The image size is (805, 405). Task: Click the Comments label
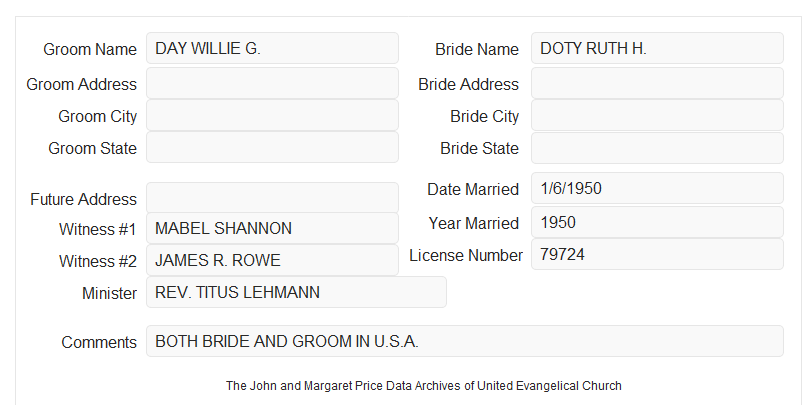coord(99,342)
